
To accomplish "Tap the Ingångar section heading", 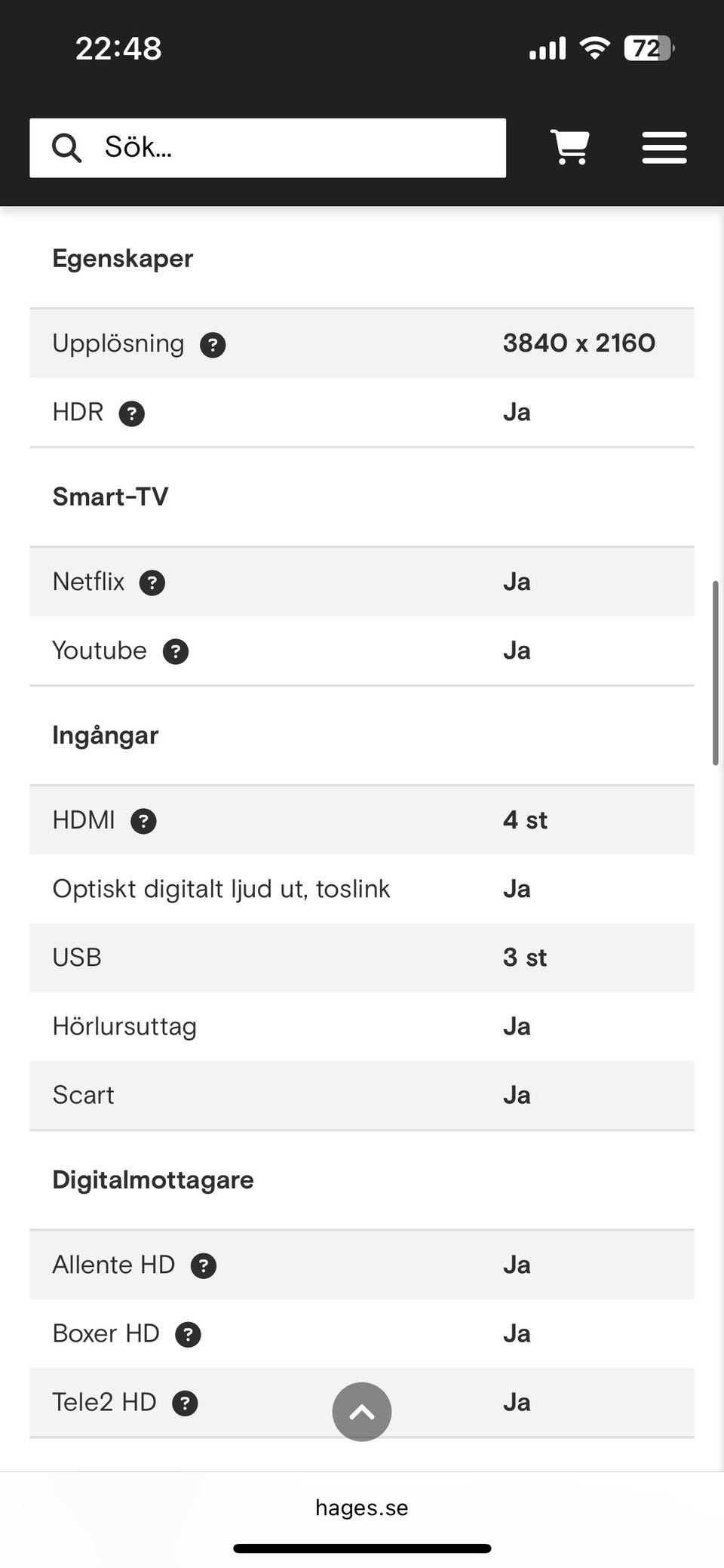I will (106, 735).
